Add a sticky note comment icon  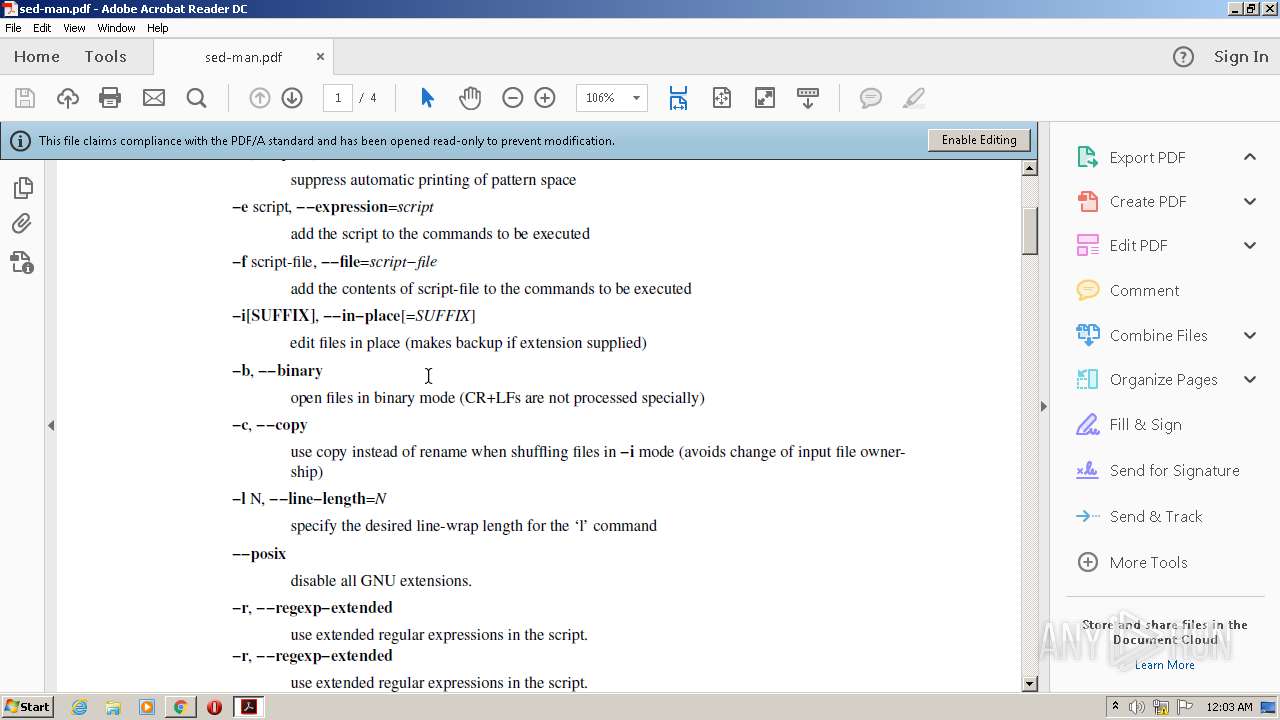[871, 98]
